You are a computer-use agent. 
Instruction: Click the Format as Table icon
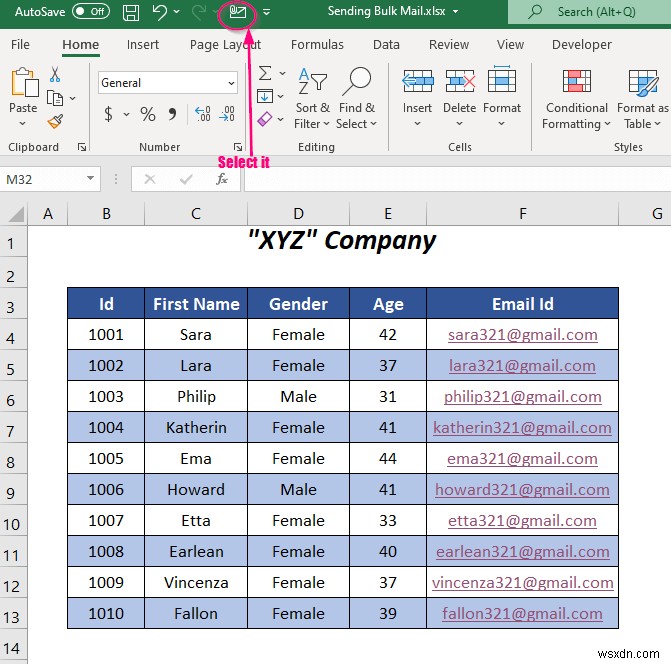pos(643,82)
